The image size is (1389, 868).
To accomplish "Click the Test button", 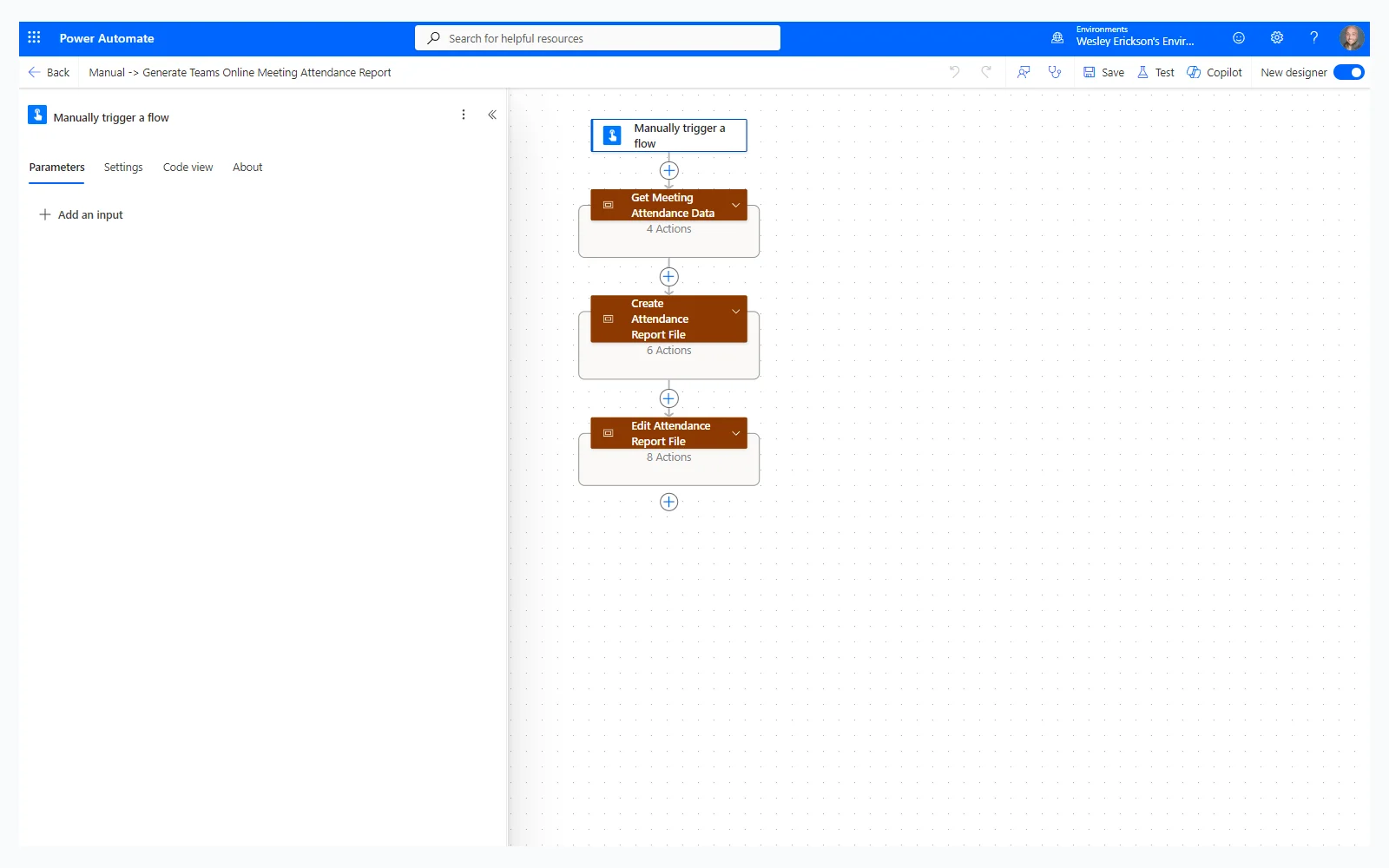I will tap(1155, 72).
